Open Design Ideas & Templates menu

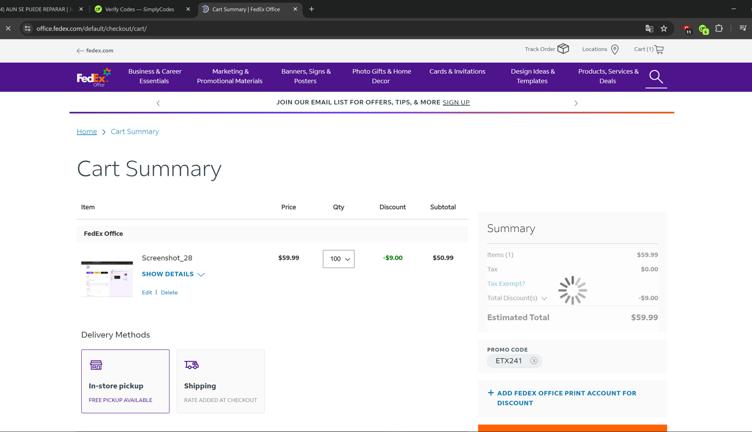[x=532, y=76]
